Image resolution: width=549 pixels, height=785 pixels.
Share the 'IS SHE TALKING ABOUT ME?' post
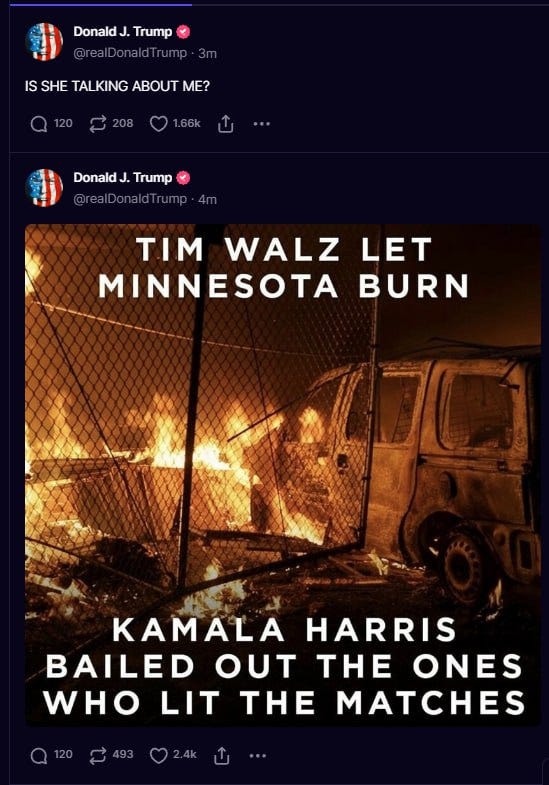(x=226, y=124)
